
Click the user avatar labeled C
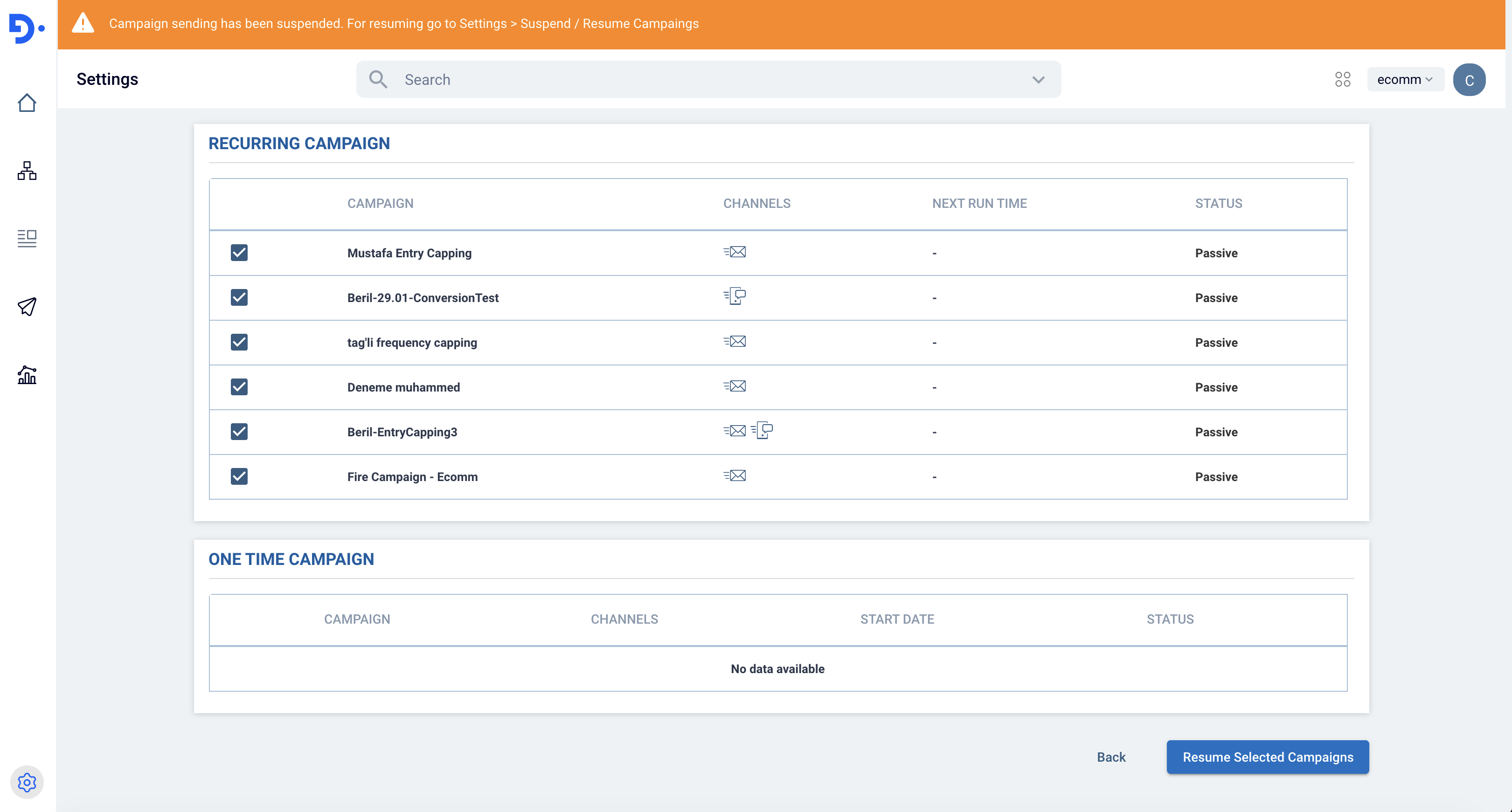[1469, 80]
